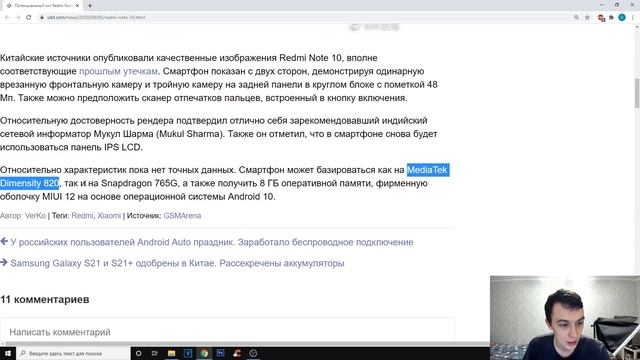Click the Windows taskbar search box

pyautogui.click(x=73, y=353)
